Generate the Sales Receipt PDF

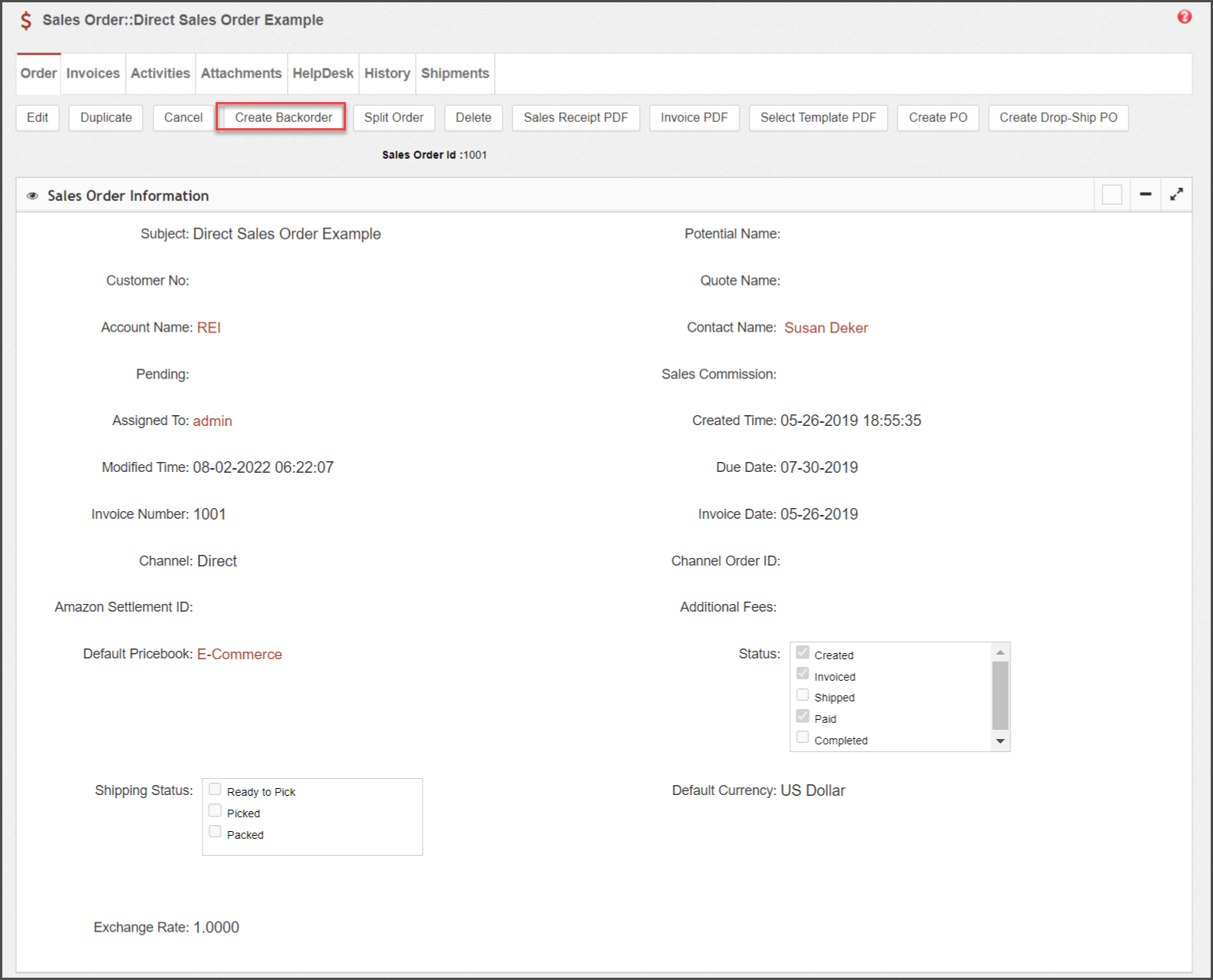tap(576, 117)
